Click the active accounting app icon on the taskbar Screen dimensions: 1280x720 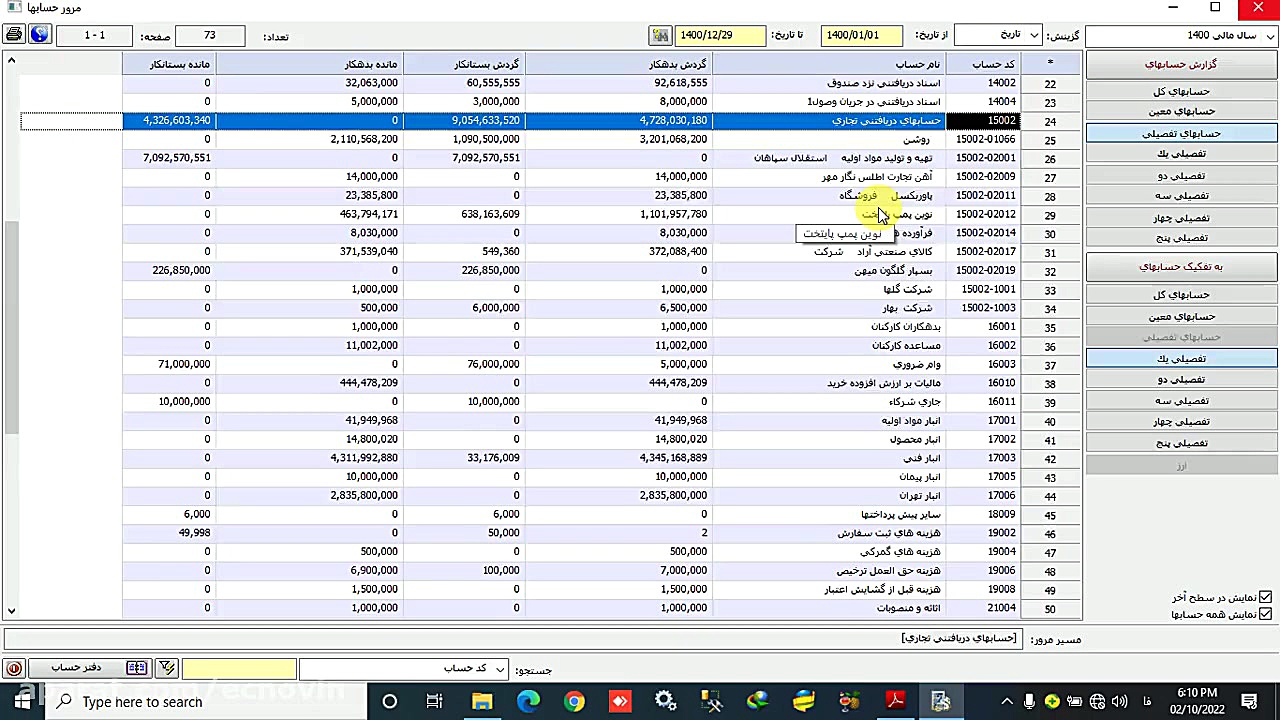coord(941,701)
